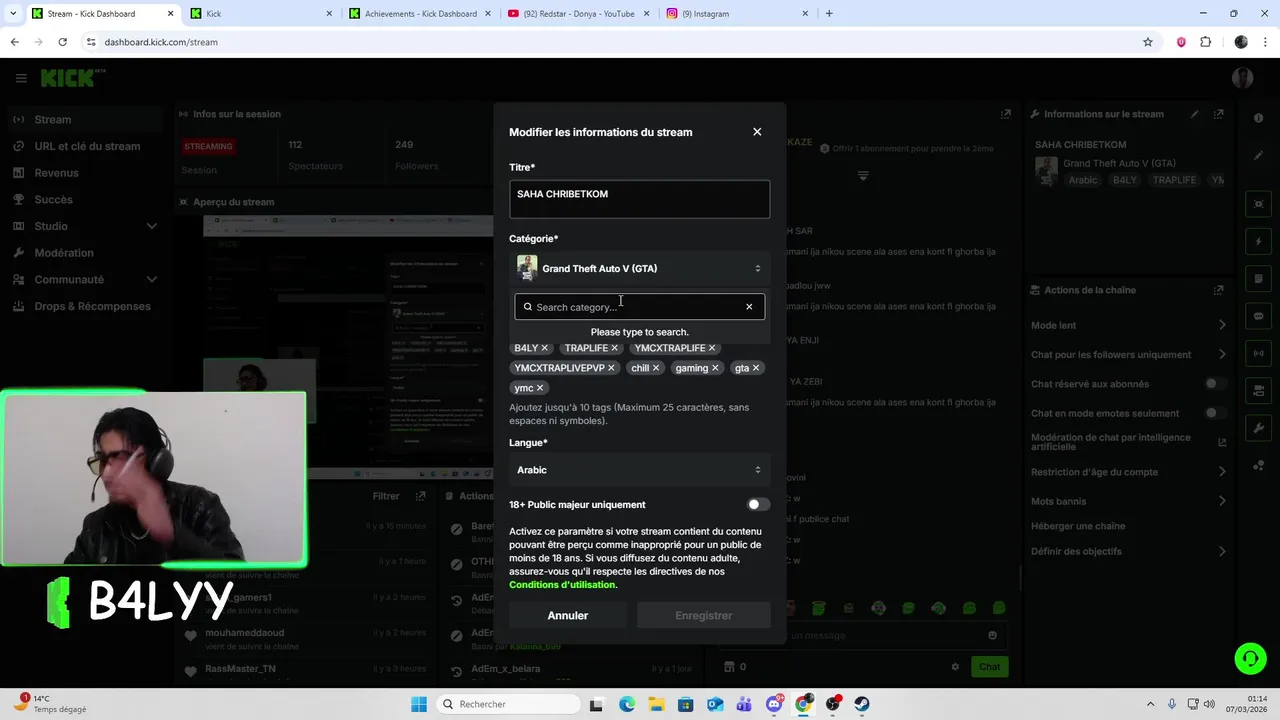The image size is (1280, 720).
Task: Expand Chat pour les followers uniquement
Action: coord(1128,354)
